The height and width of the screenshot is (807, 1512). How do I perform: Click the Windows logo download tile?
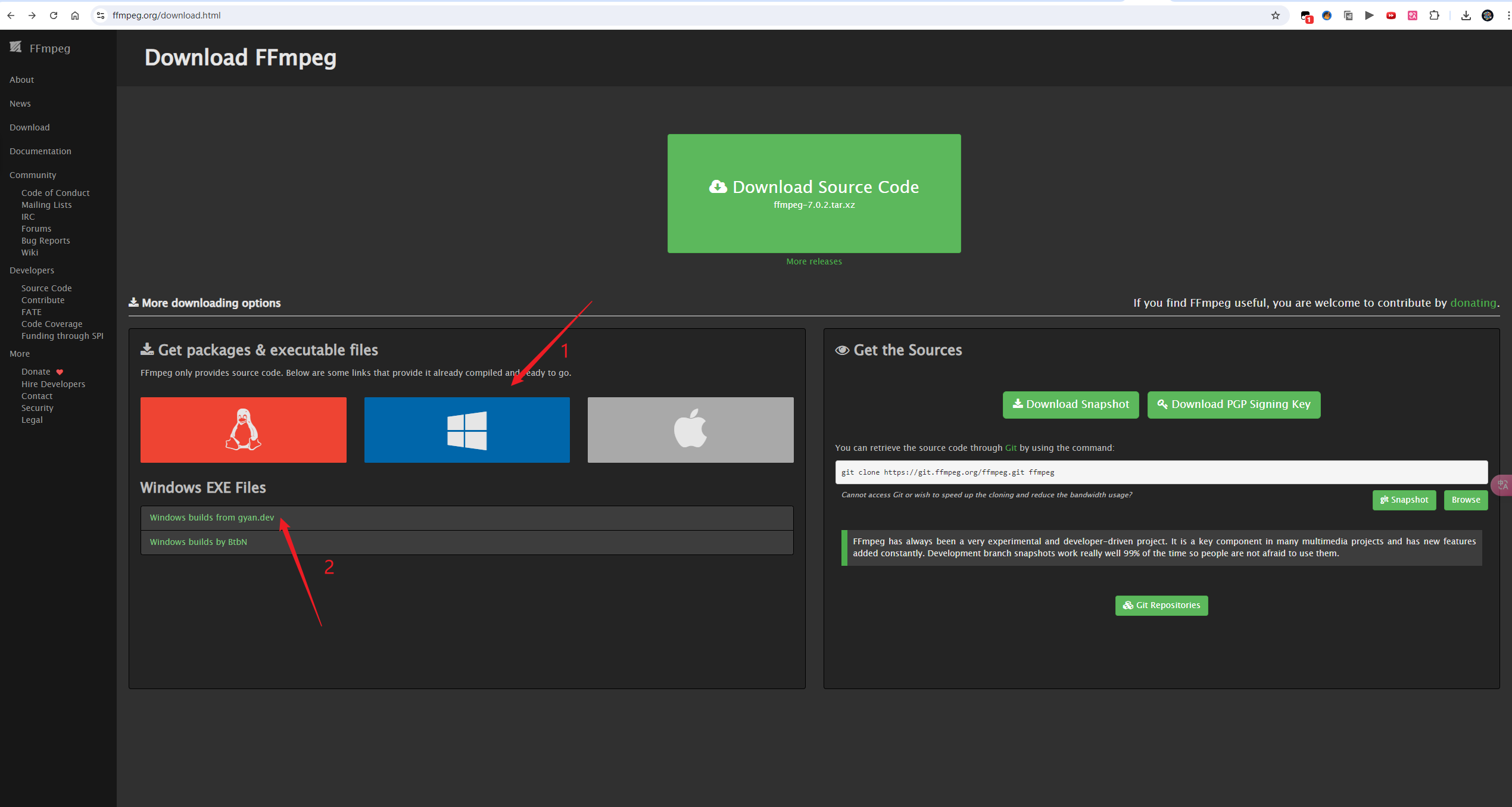coord(467,429)
